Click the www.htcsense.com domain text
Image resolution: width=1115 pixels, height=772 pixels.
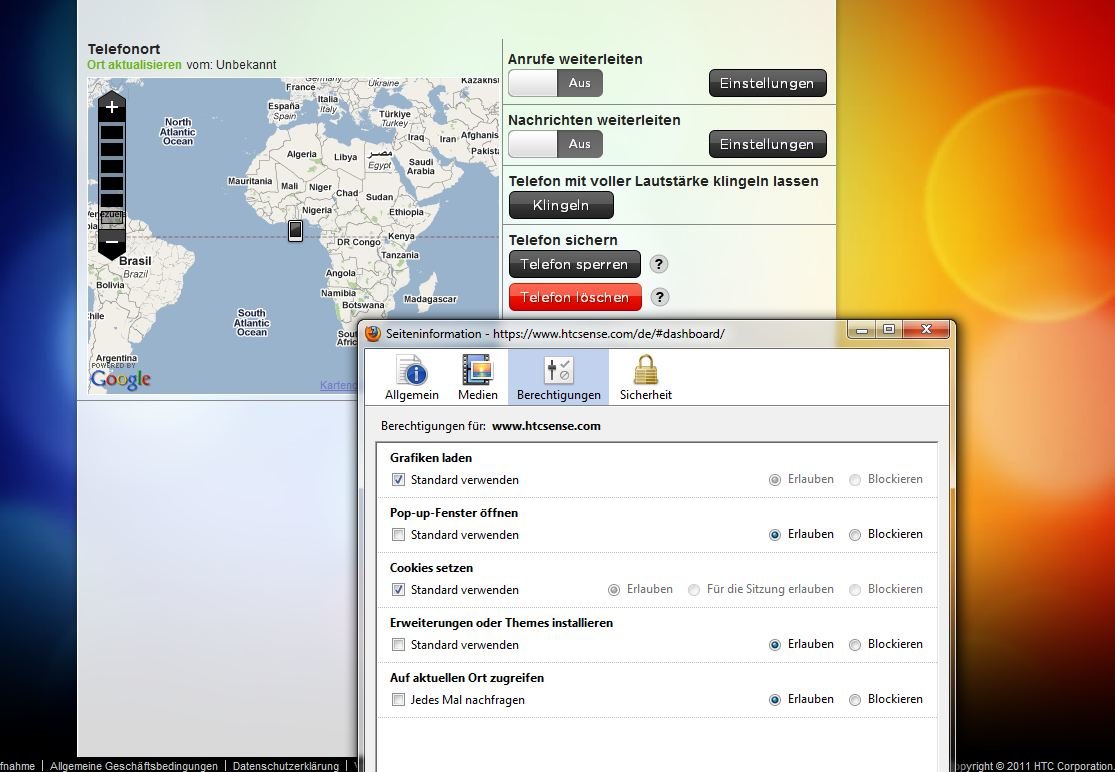[x=546, y=427]
